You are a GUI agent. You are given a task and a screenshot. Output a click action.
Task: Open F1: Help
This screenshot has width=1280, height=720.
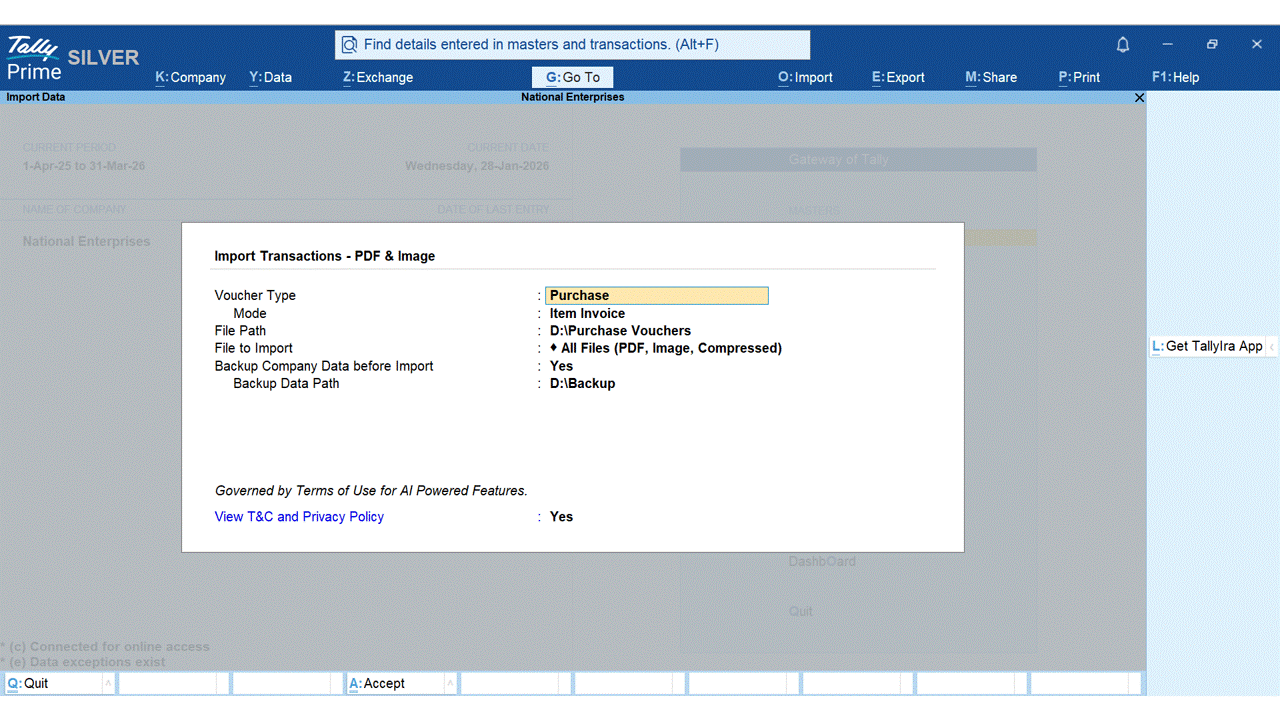pyautogui.click(x=1175, y=77)
